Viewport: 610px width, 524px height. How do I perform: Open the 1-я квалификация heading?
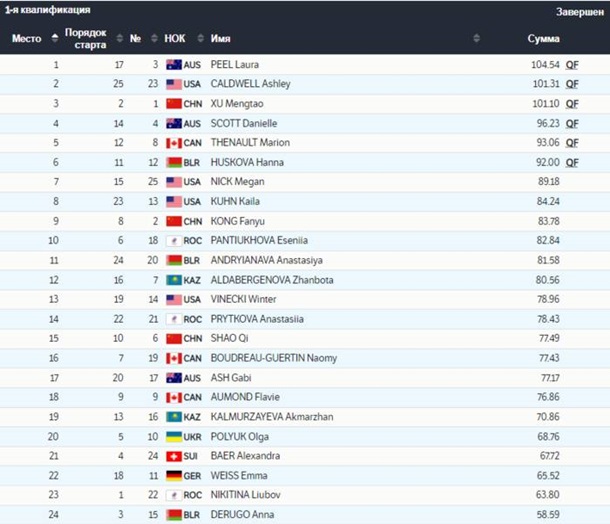pos(47,10)
